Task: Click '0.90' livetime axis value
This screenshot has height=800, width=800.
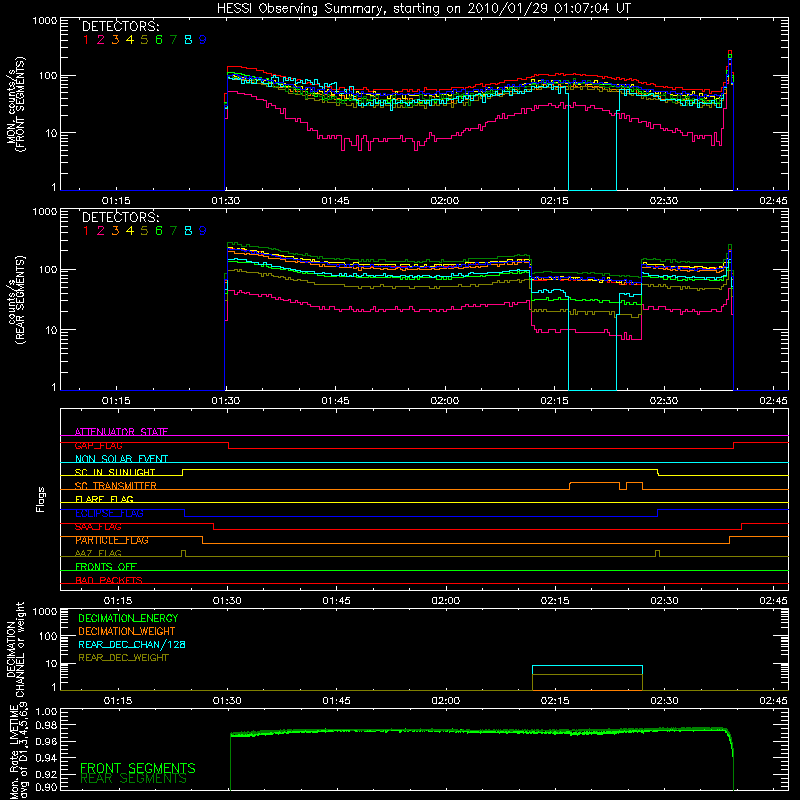Action: (46, 787)
